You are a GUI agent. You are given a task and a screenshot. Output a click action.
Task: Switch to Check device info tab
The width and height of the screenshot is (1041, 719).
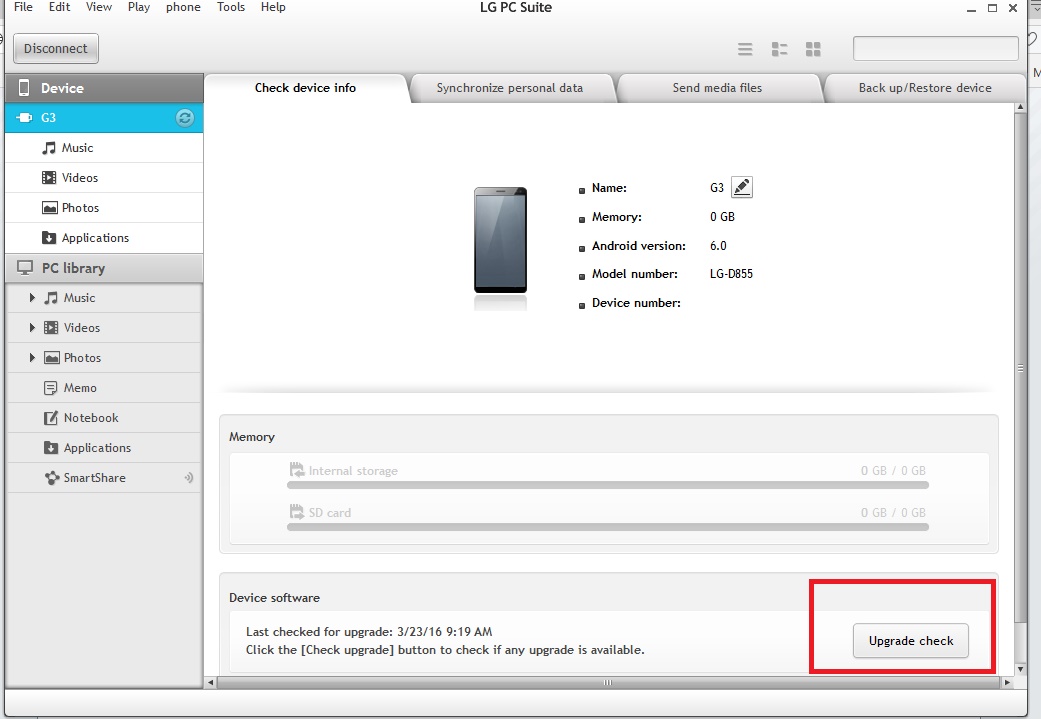pos(305,88)
